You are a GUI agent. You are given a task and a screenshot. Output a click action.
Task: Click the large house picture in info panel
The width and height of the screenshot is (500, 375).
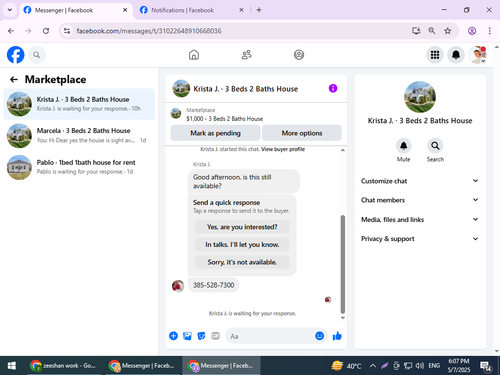pos(420,97)
